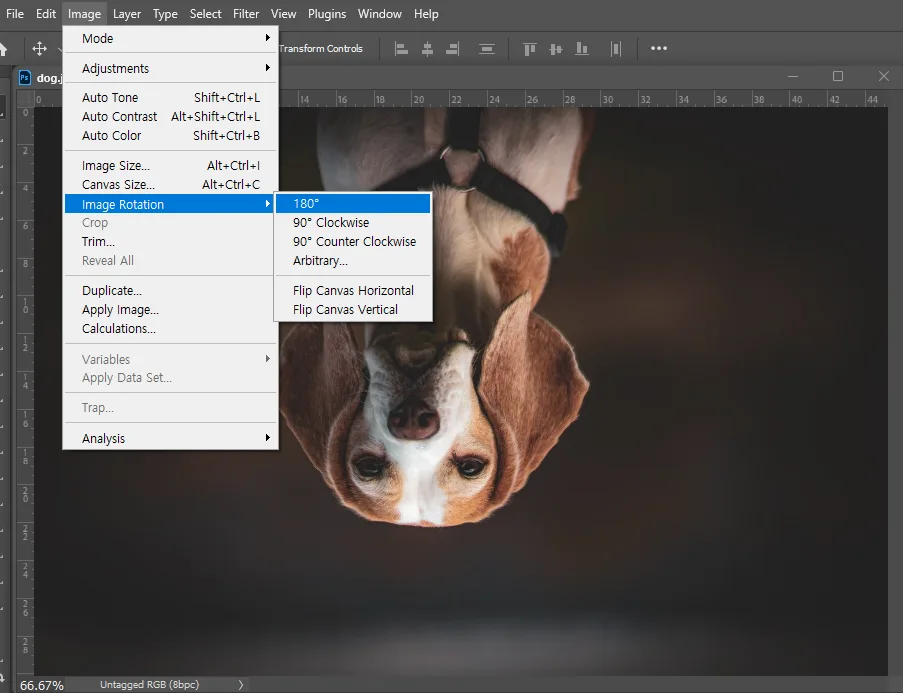Rotate image 180 degrees
Image resolution: width=903 pixels, height=693 pixels.
353,203
